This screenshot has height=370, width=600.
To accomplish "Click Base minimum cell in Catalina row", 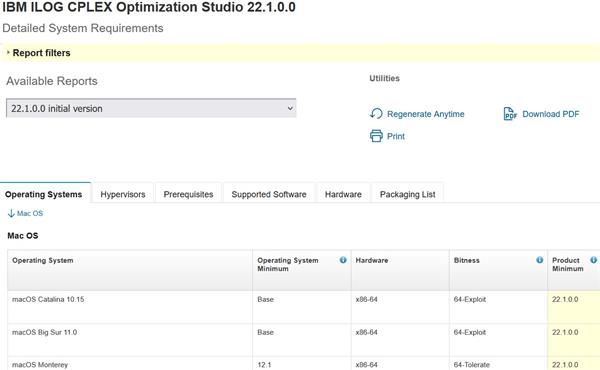I will (302, 307).
